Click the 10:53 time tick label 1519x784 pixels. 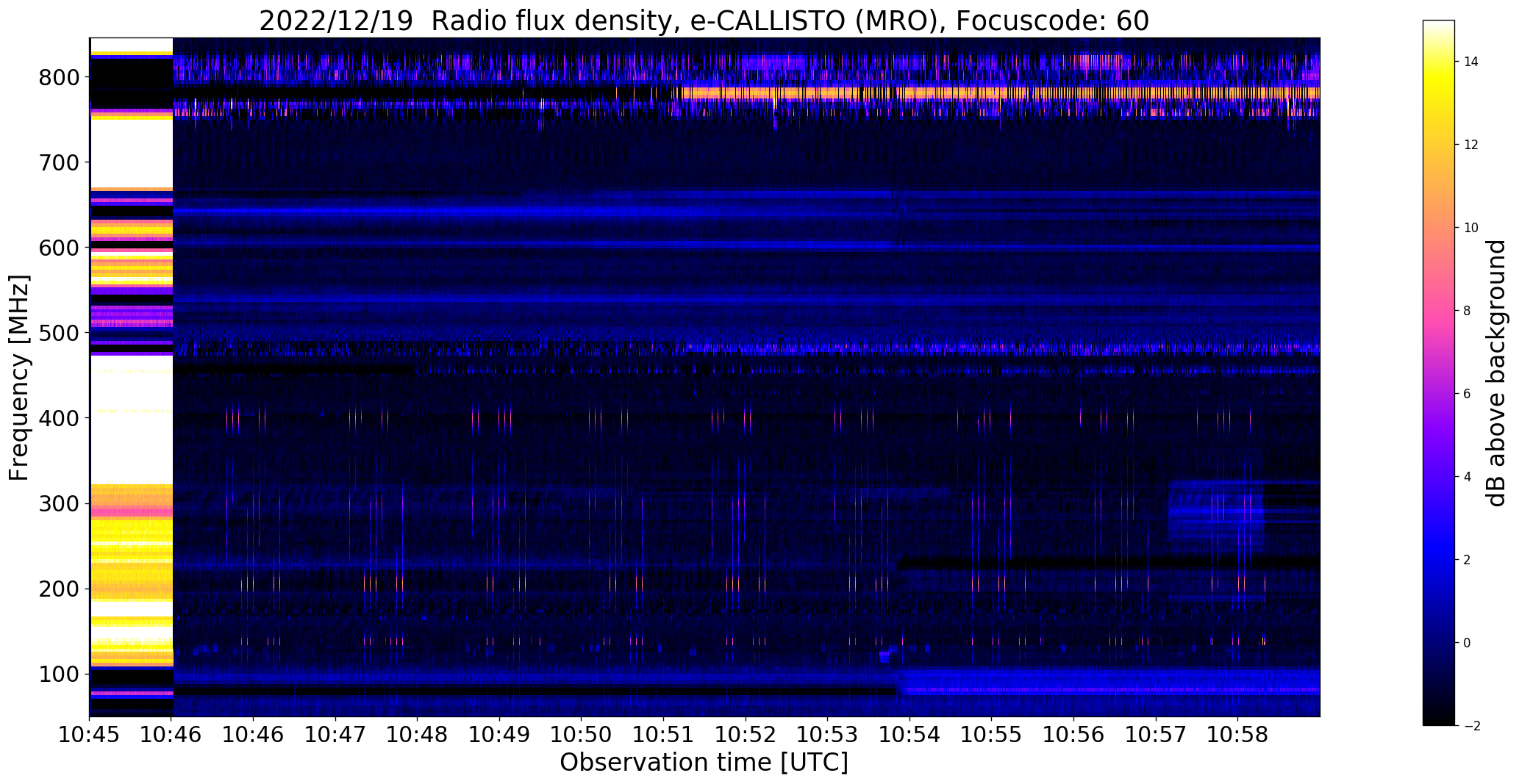click(827, 735)
